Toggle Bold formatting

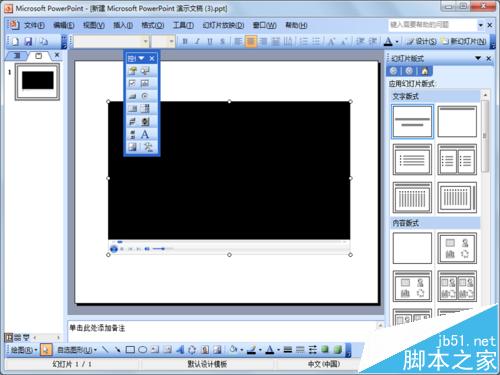coord(185,42)
